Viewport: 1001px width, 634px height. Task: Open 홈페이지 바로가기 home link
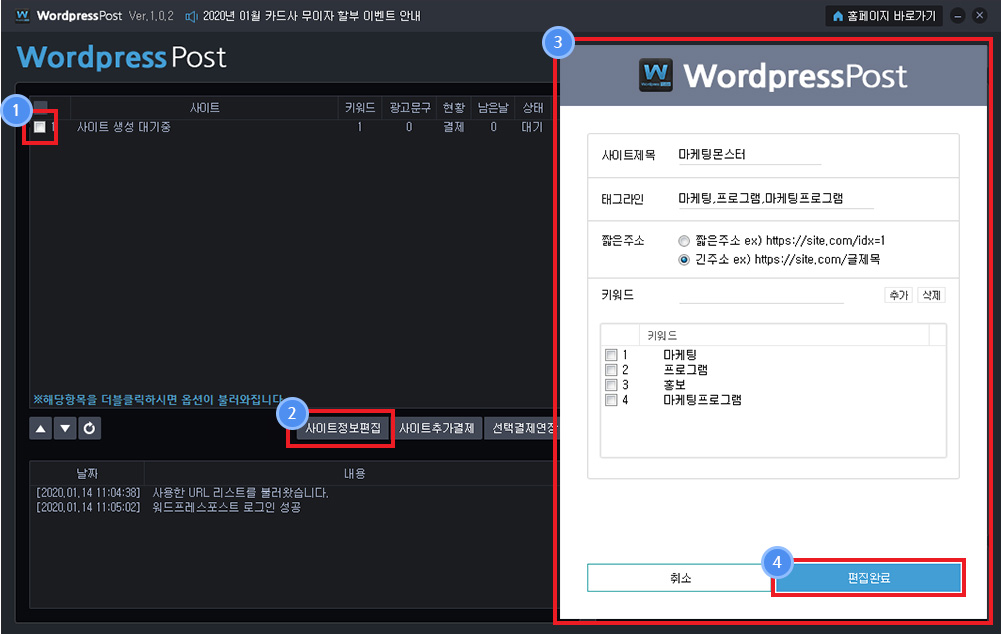click(x=884, y=16)
